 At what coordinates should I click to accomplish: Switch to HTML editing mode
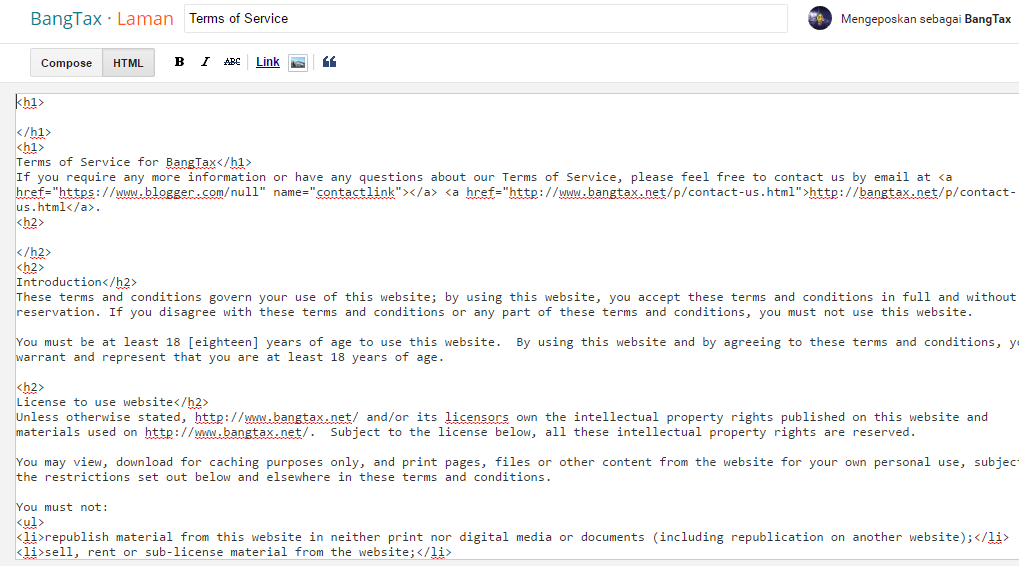(x=128, y=63)
